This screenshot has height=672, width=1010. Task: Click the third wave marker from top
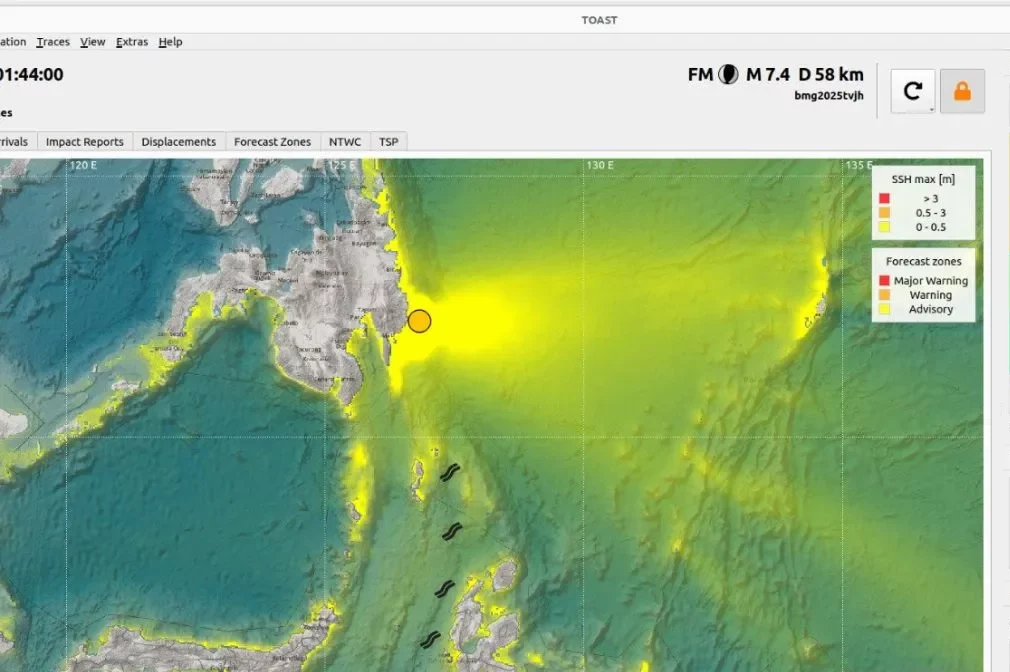(445, 589)
